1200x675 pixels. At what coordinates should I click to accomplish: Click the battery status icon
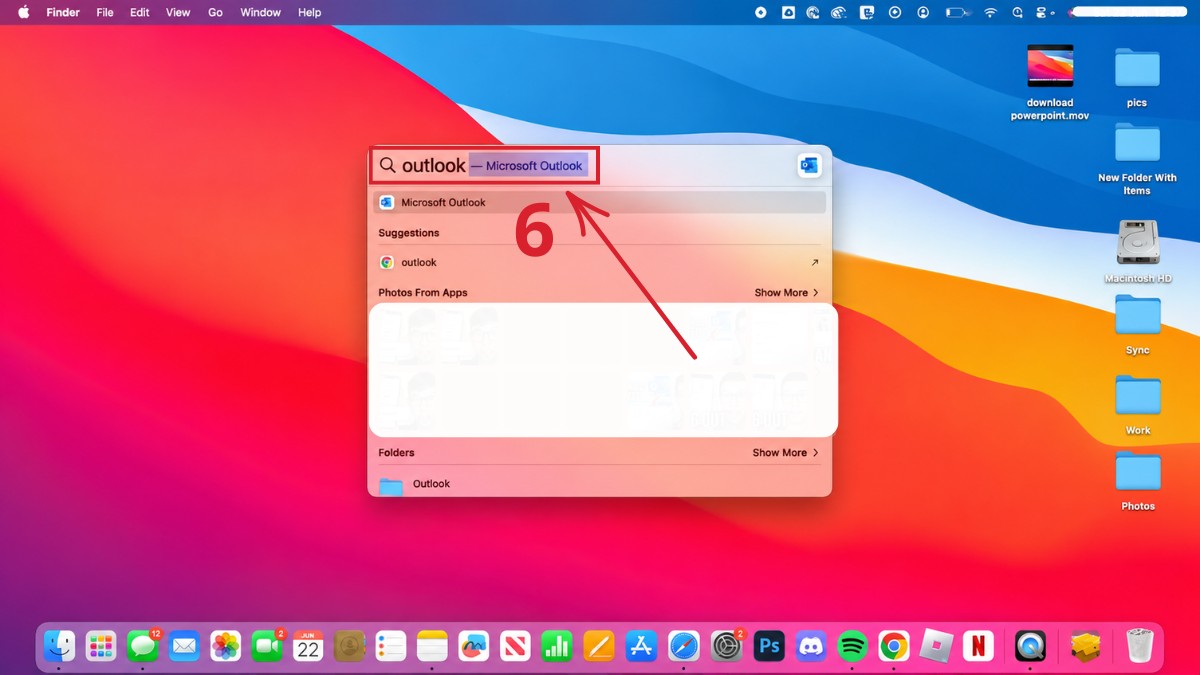click(x=959, y=12)
